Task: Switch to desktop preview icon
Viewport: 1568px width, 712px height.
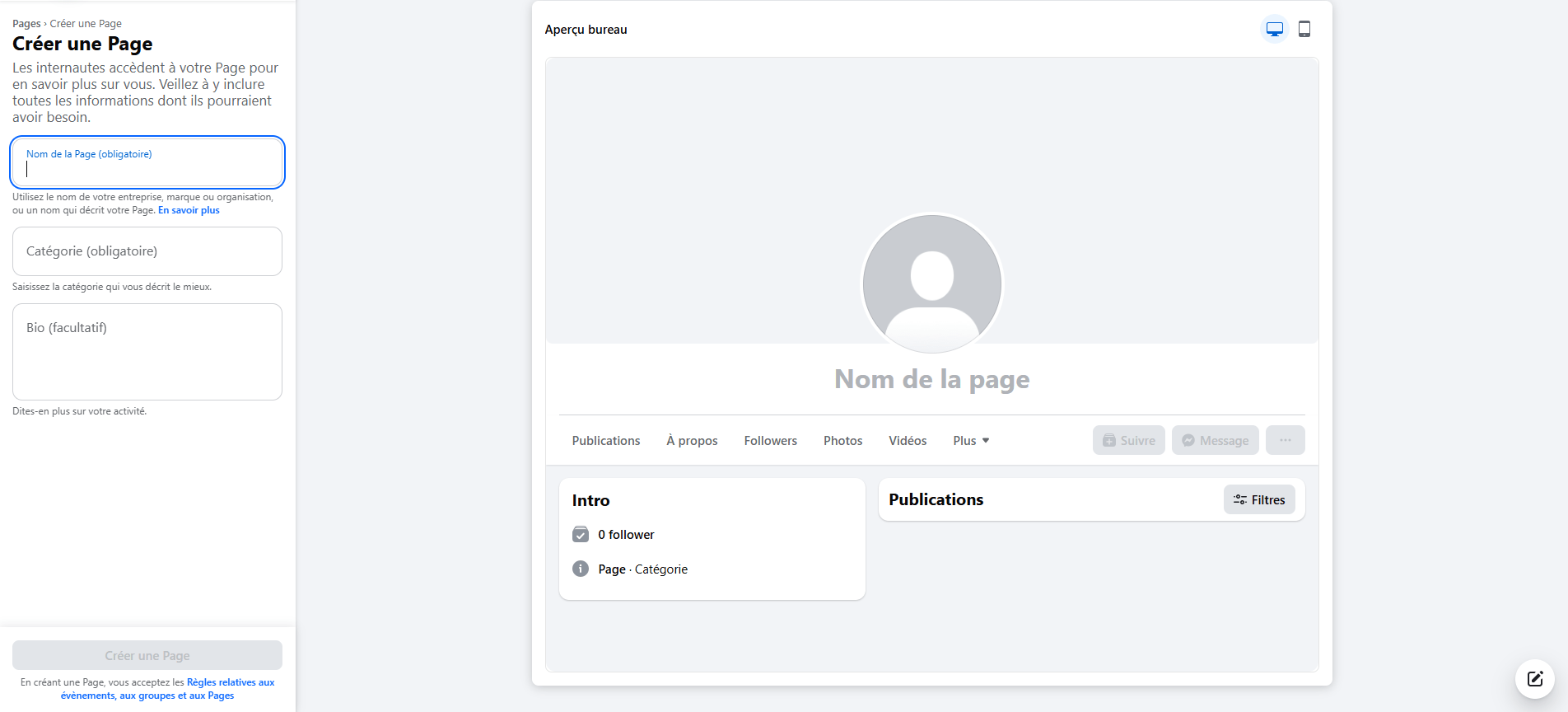Action: coord(1274,30)
